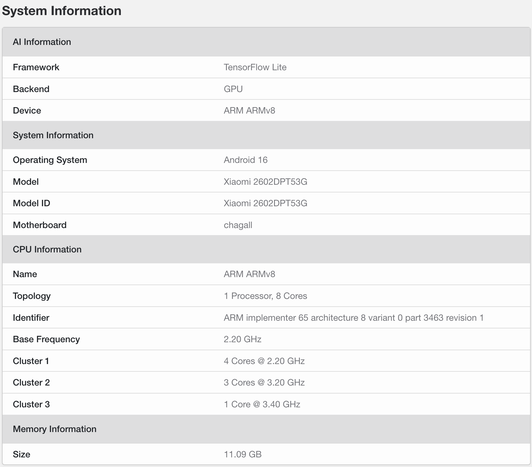The width and height of the screenshot is (532, 467).
Task: Click the Model Xiaomi 2602DPT53G value
Action: tap(265, 182)
